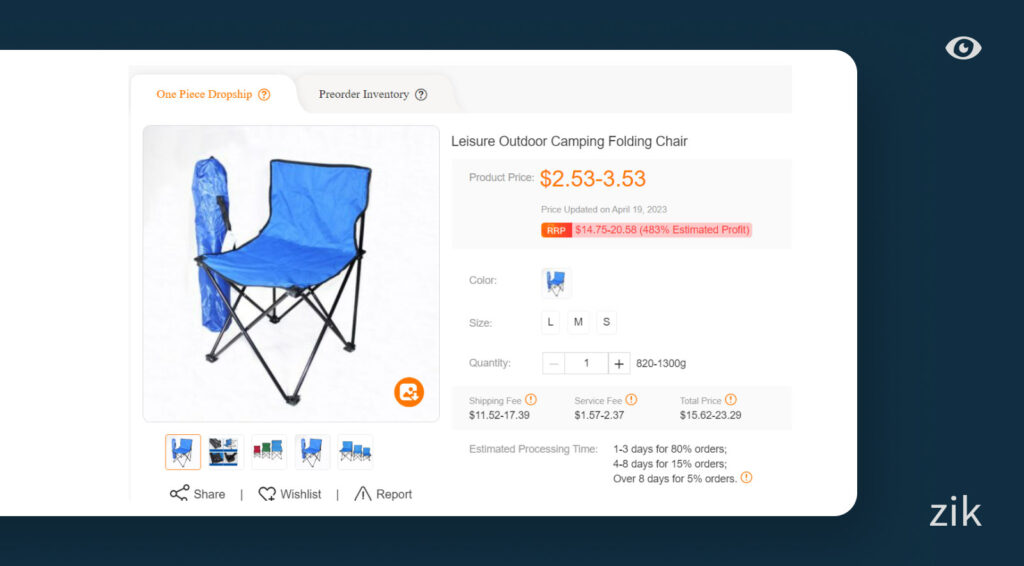Click the help icon beside Preorder Inventory
This screenshot has height=566, width=1024.
(421, 95)
